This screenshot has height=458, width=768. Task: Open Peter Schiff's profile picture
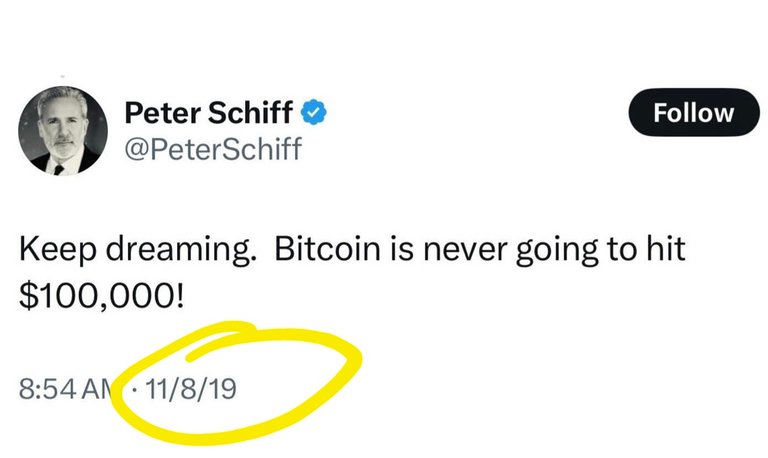pyautogui.click(x=63, y=131)
